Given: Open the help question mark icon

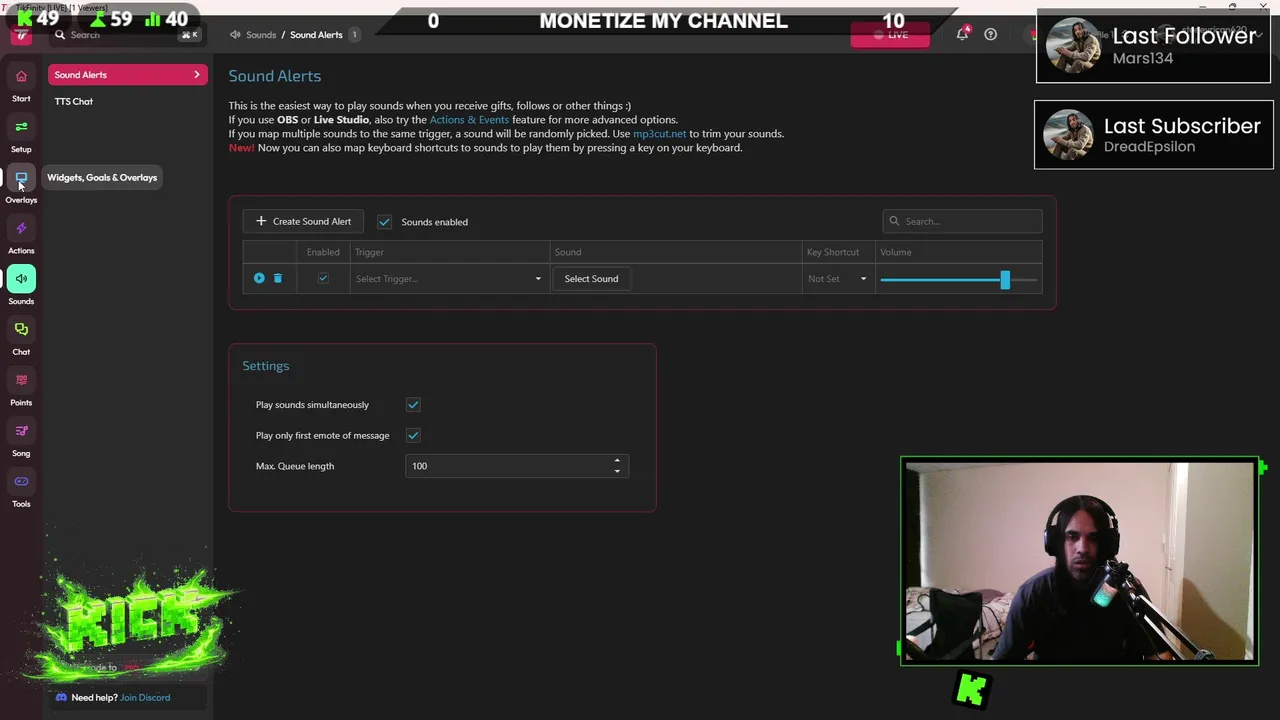Looking at the screenshot, I should coord(990,34).
